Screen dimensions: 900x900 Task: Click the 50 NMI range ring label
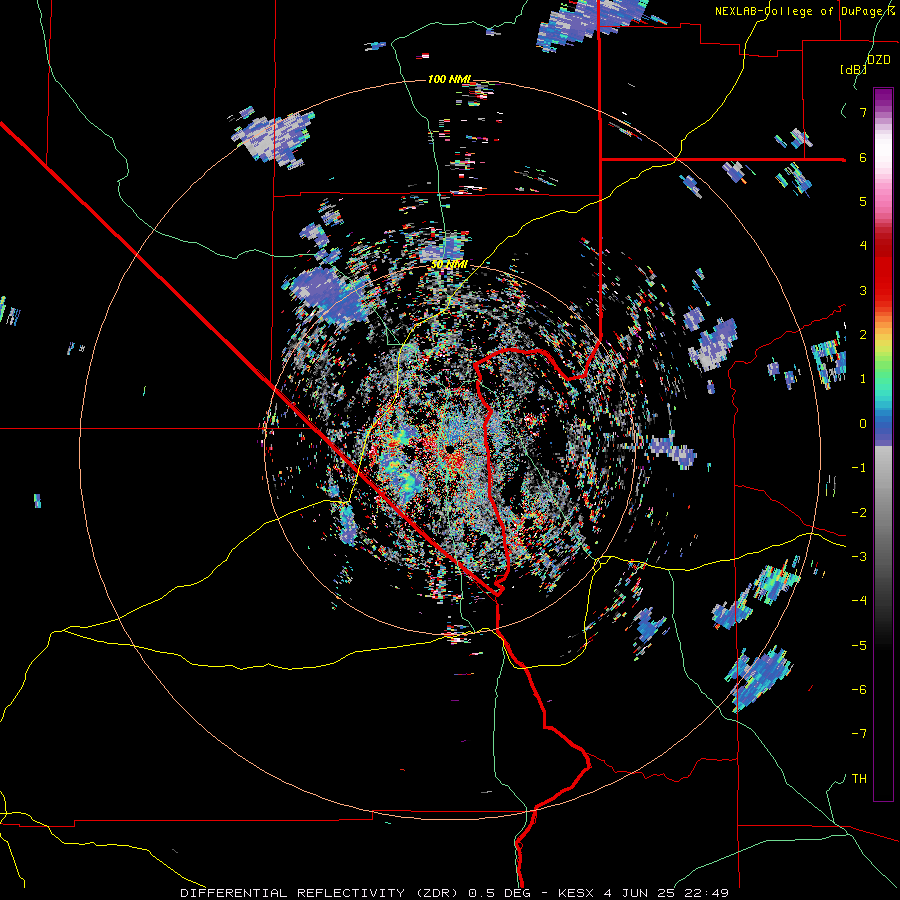[x=449, y=265]
